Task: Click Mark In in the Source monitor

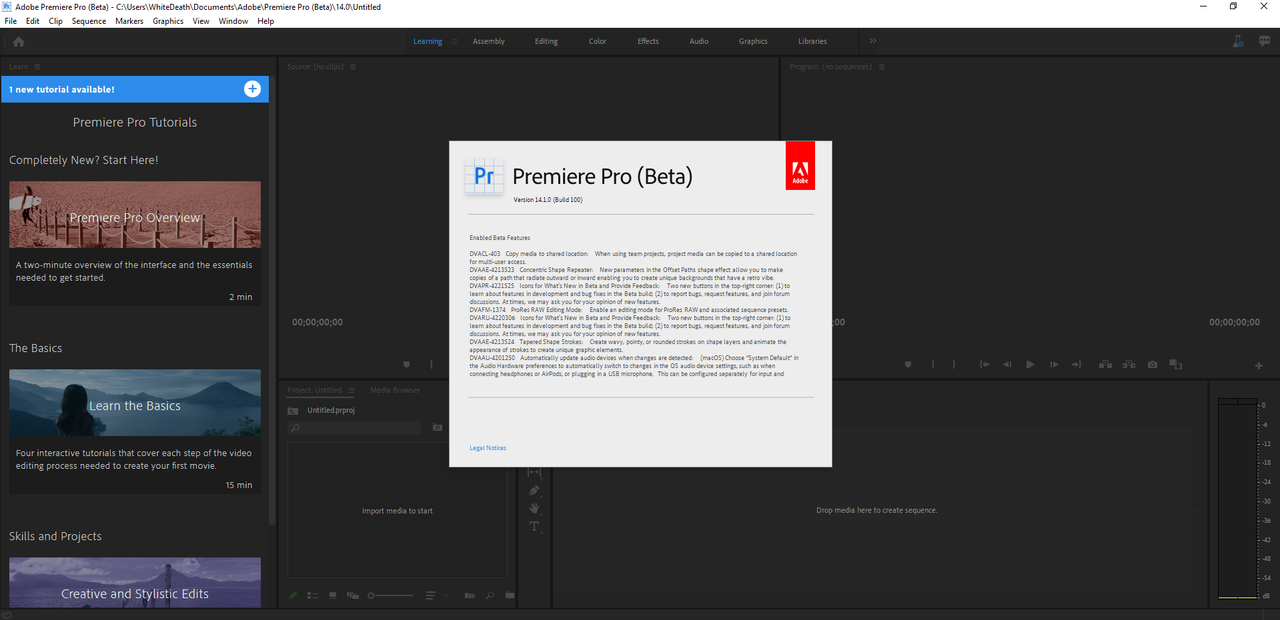Action: tap(431, 364)
